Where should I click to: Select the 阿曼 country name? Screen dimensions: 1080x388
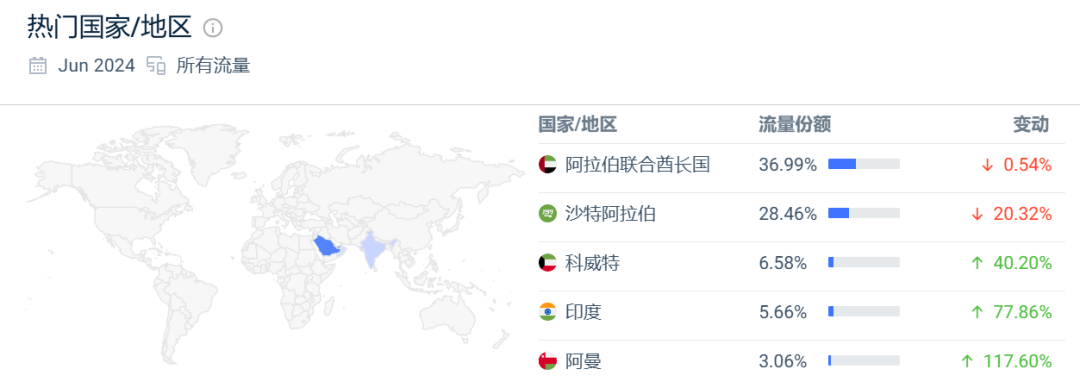point(583,361)
